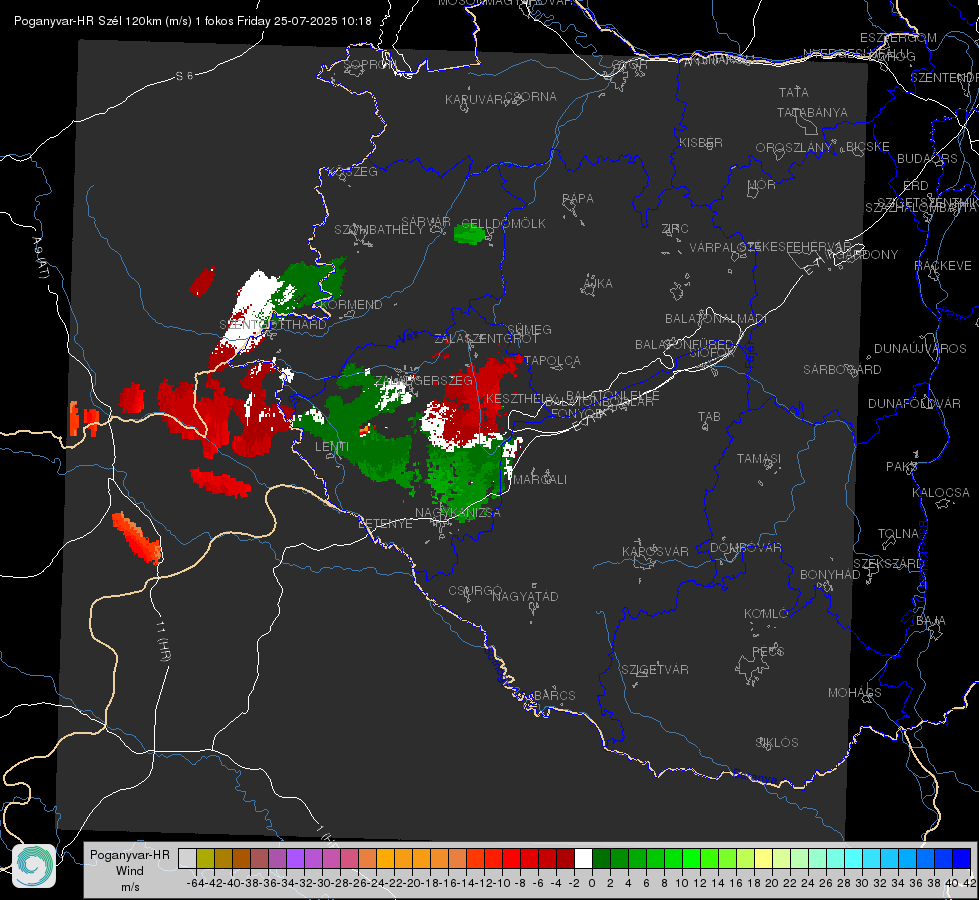Click the yellow swatch at 18 m/s
The image size is (979, 900).
(764, 858)
